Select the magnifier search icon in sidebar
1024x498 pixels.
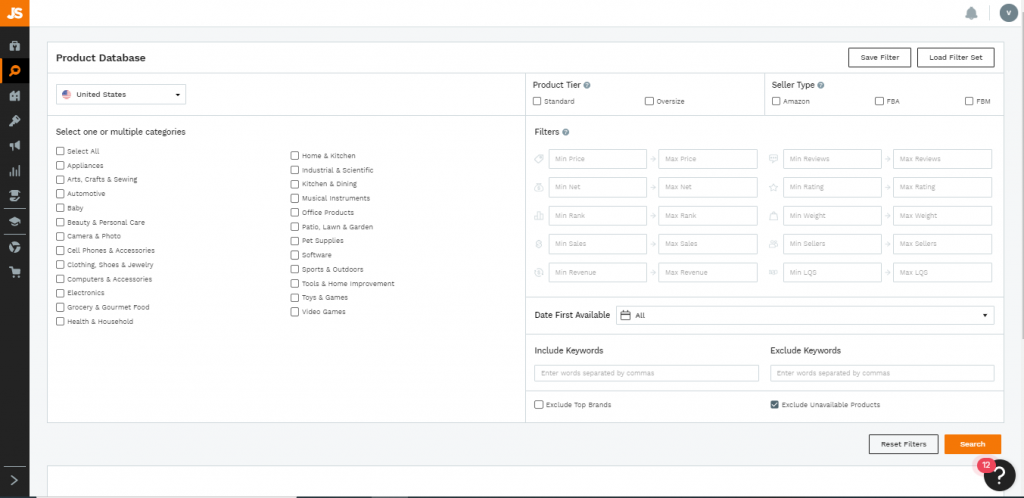click(14, 70)
